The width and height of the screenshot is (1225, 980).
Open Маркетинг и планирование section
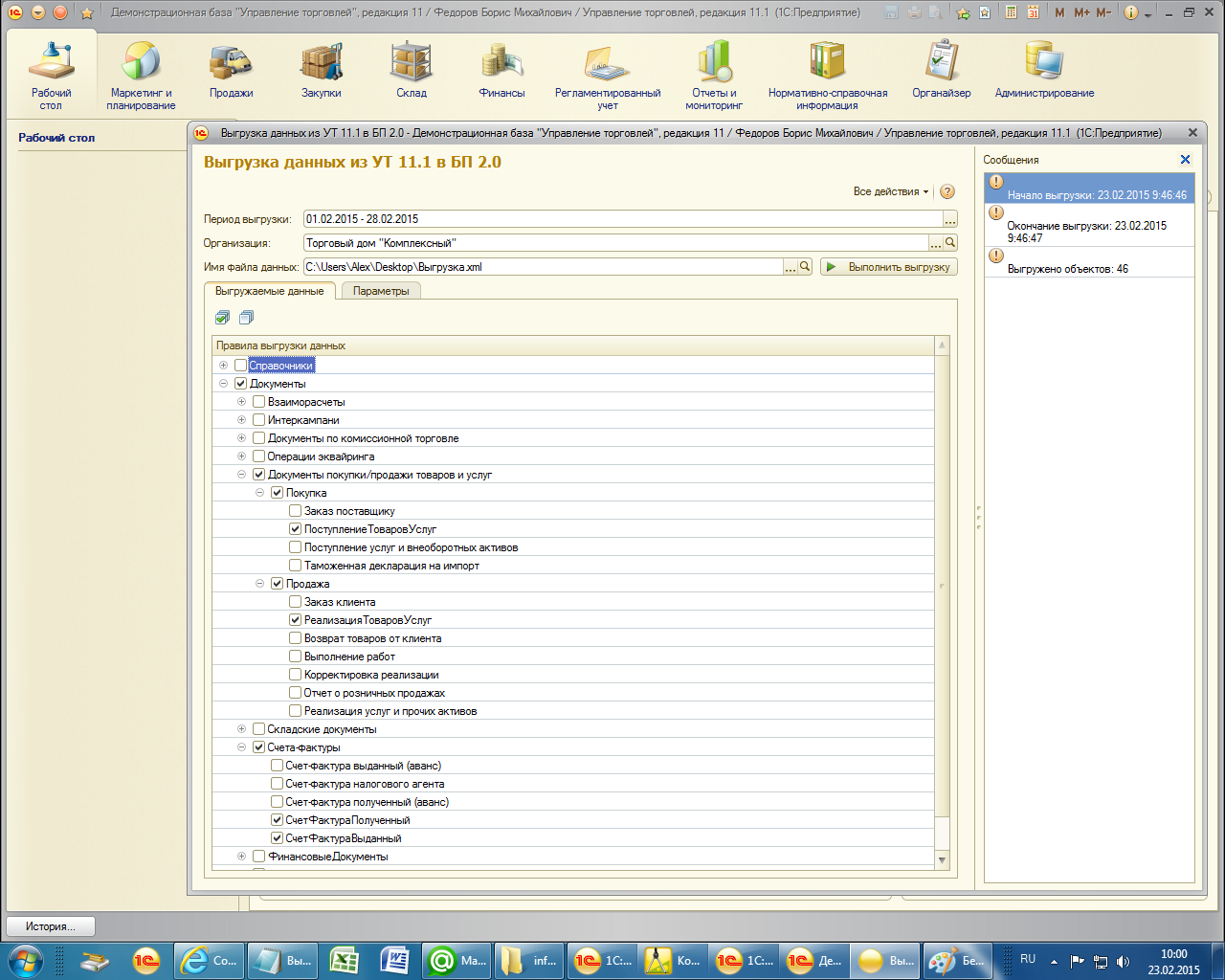(x=141, y=77)
